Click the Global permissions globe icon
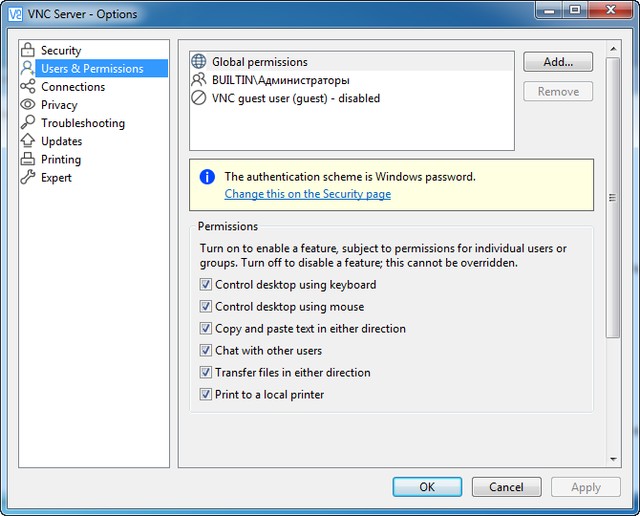 (199, 61)
